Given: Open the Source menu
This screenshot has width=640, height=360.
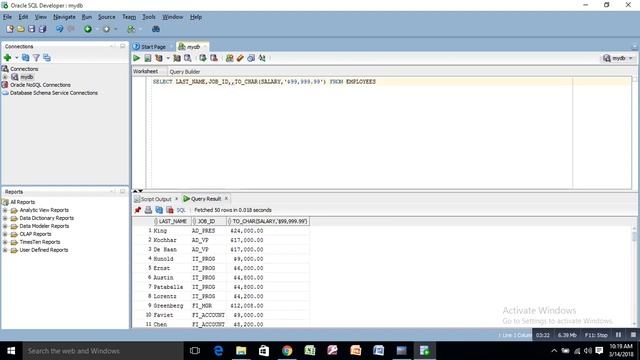Looking at the screenshot, I should [107, 17].
